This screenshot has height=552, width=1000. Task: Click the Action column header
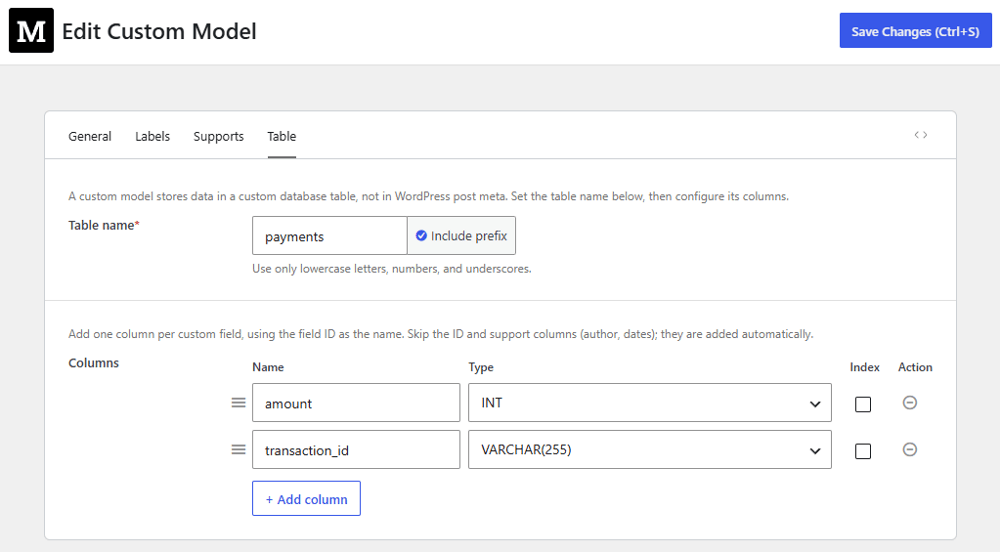(x=915, y=367)
